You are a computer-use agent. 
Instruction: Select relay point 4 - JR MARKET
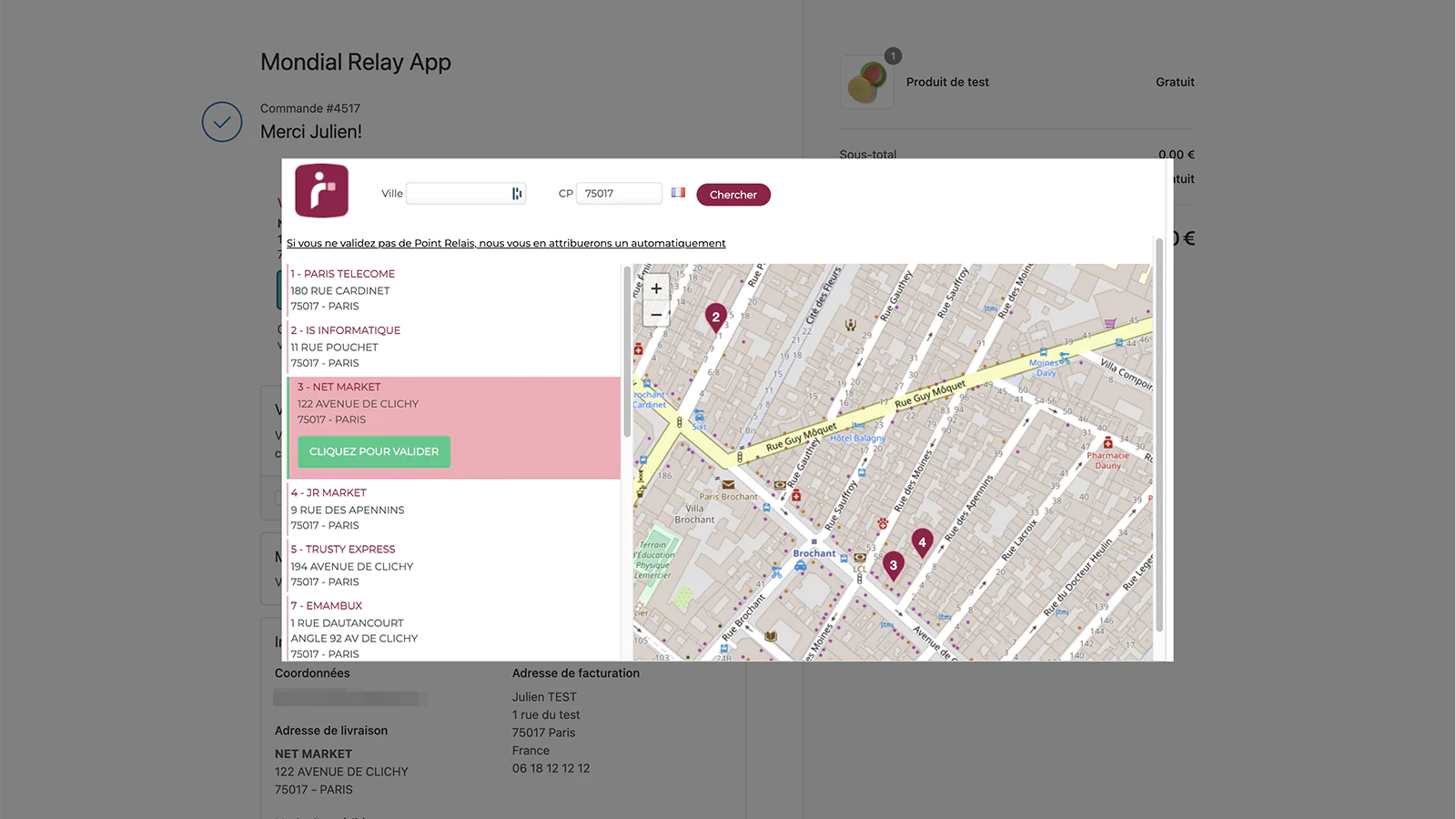tap(329, 492)
